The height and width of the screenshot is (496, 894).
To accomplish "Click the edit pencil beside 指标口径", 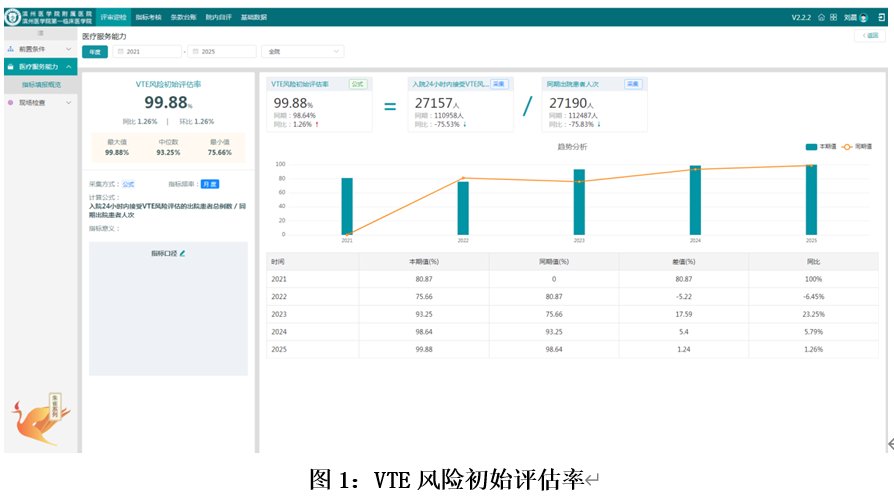I will (183, 253).
